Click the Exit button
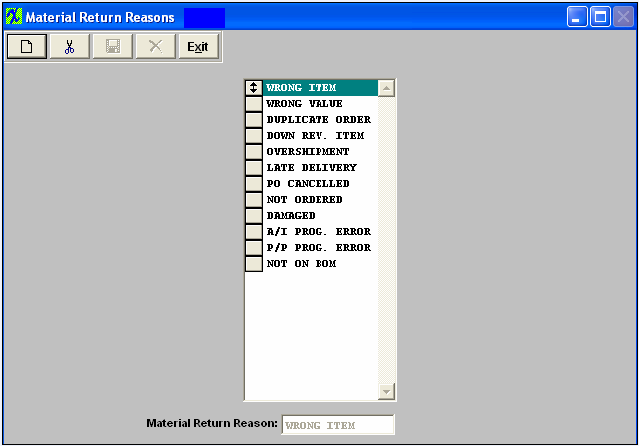 coord(198,46)
